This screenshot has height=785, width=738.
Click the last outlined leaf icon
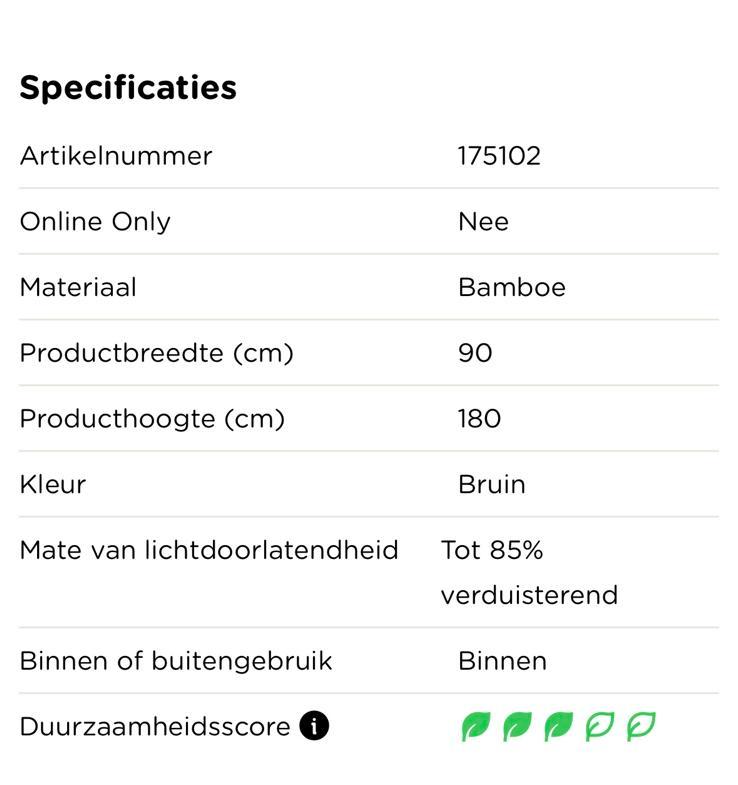640,726
